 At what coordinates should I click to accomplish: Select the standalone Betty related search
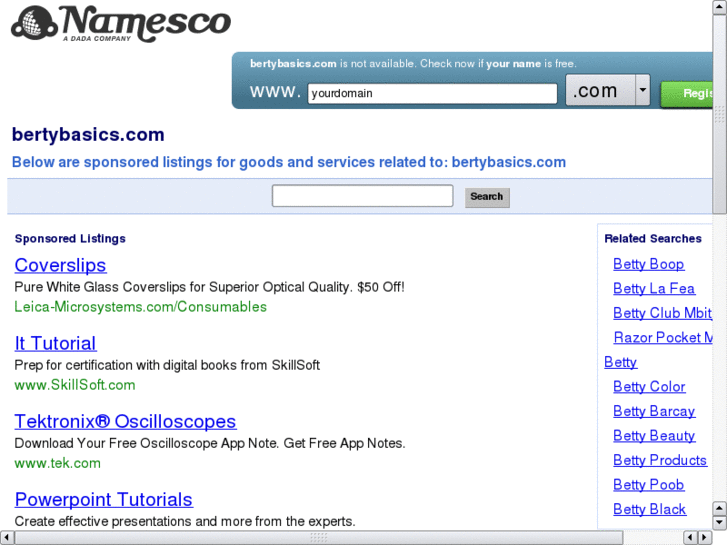(x=620, y=362)
